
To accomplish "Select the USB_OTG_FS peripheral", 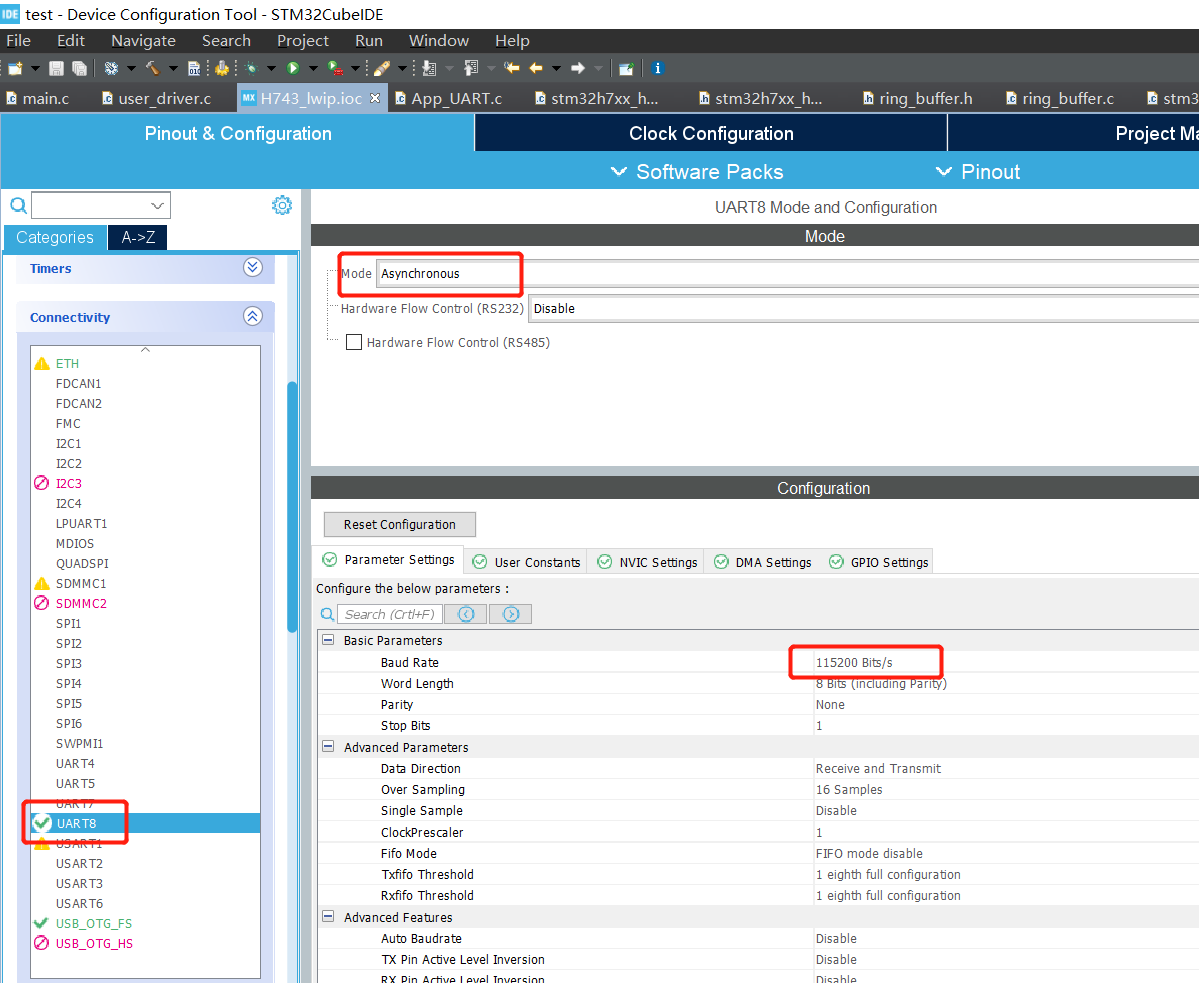I will (x=93, y=923).
